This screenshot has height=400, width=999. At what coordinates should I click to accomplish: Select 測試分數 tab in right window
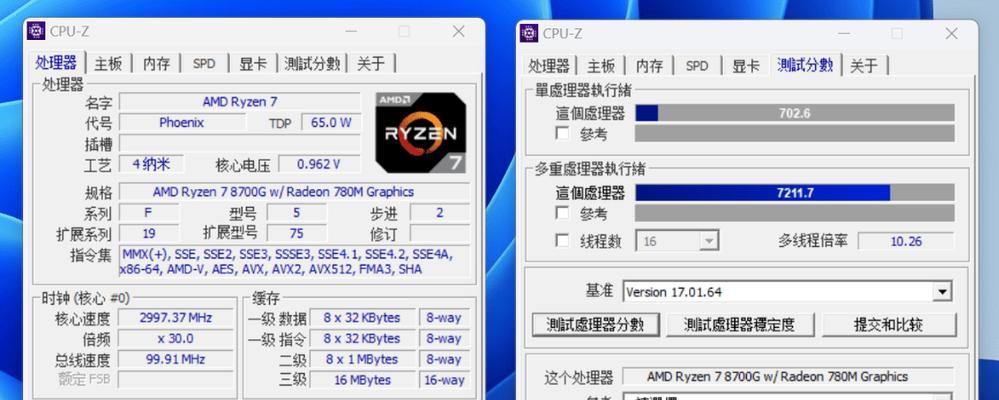[805, 65]
